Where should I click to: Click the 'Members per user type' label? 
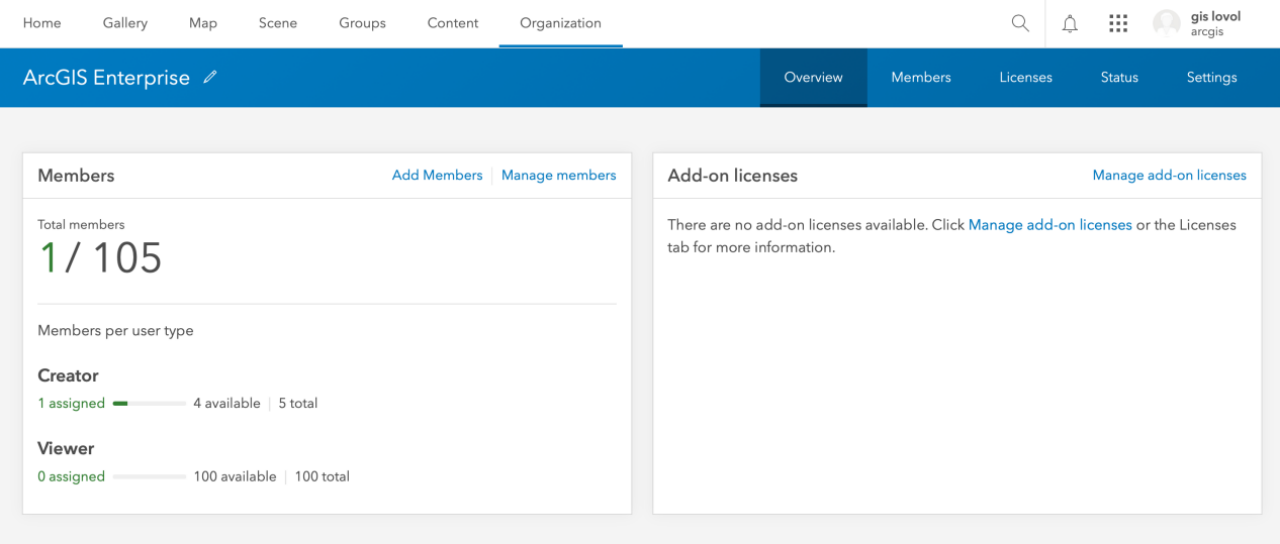click(x=116, y=330)
